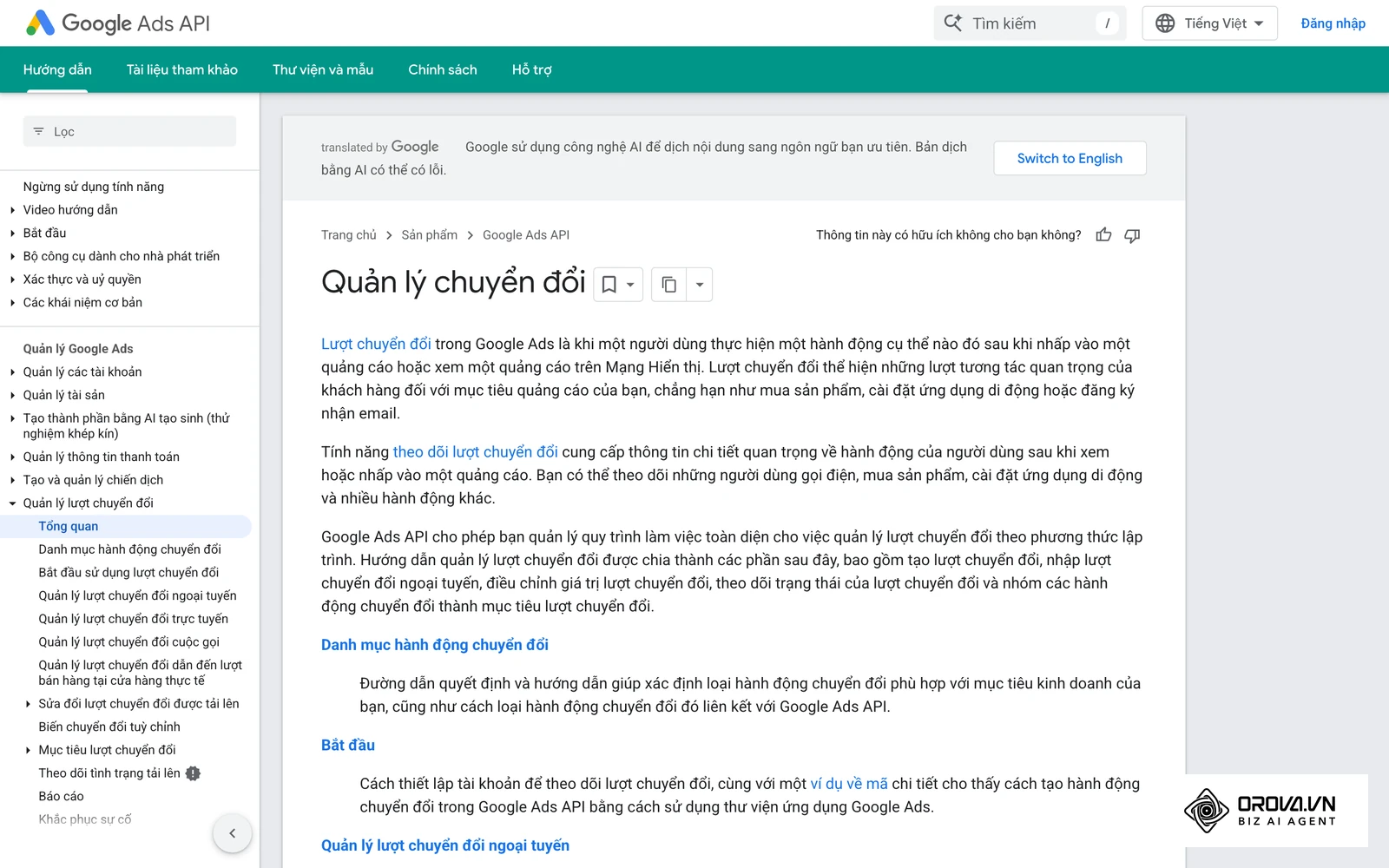Expand Sửa đổi lượt chuyển đổi được tải lên
The width and height of the screenshot is (1389, 868).
pyautogui.click(x=28, y=704)
